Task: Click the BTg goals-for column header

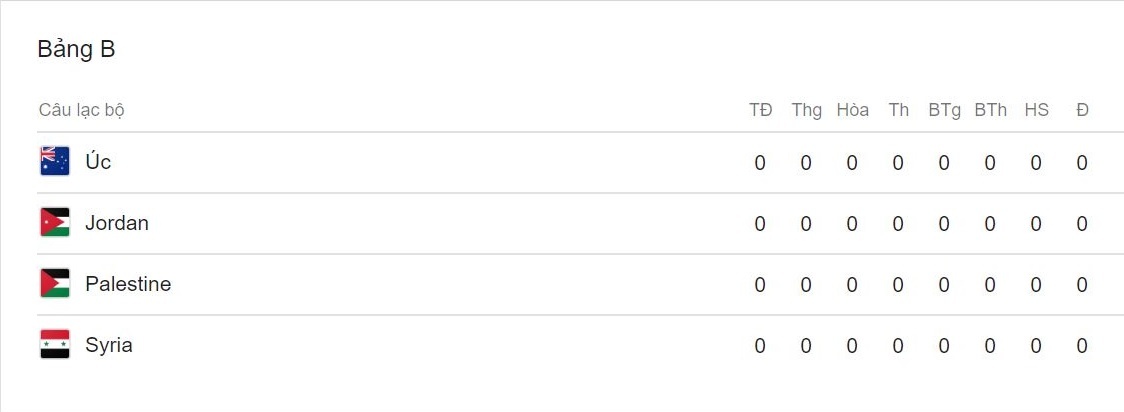Action: point(944,110)
